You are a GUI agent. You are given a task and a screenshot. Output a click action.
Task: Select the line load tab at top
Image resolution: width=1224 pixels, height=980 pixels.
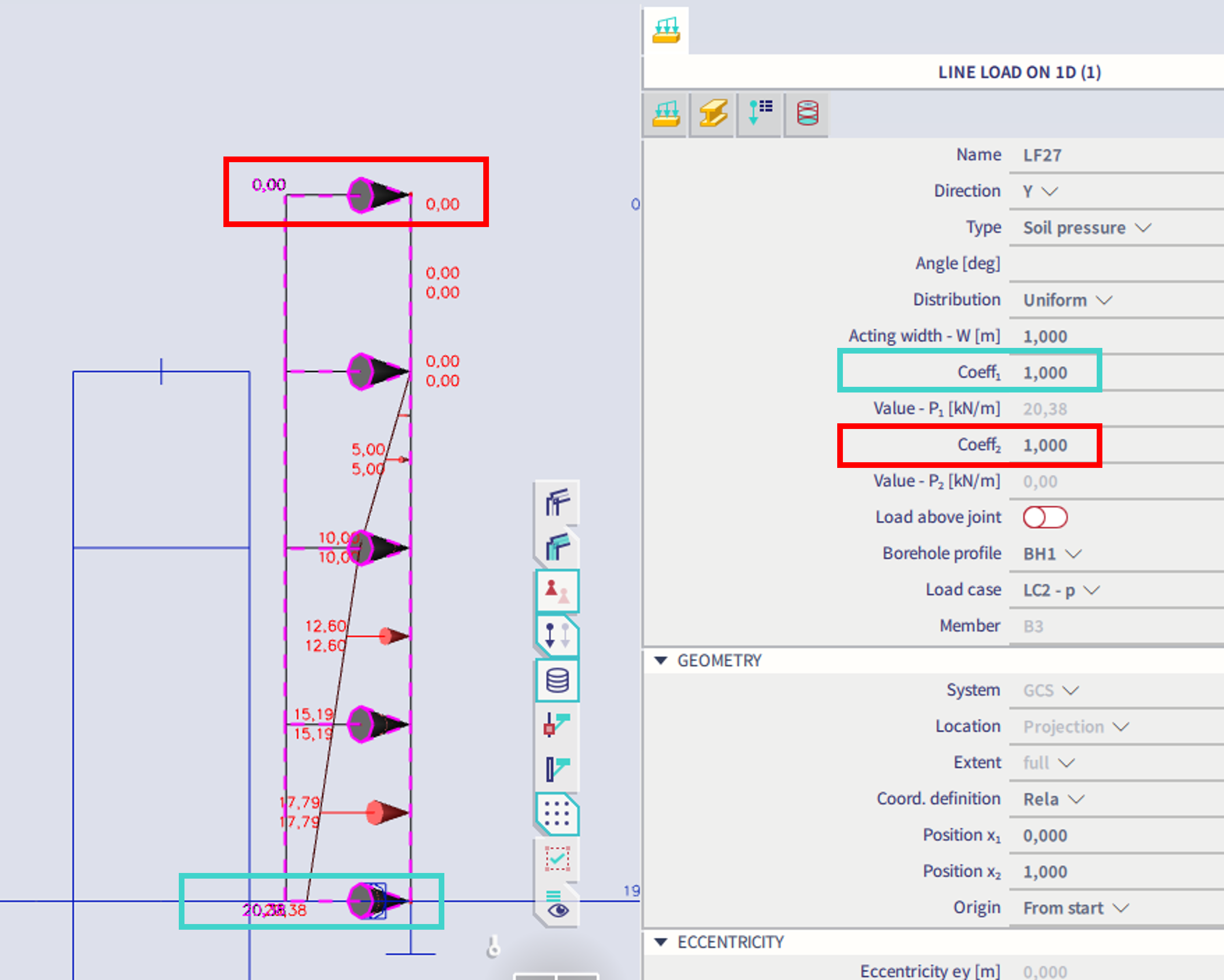[x=666, y=31]
